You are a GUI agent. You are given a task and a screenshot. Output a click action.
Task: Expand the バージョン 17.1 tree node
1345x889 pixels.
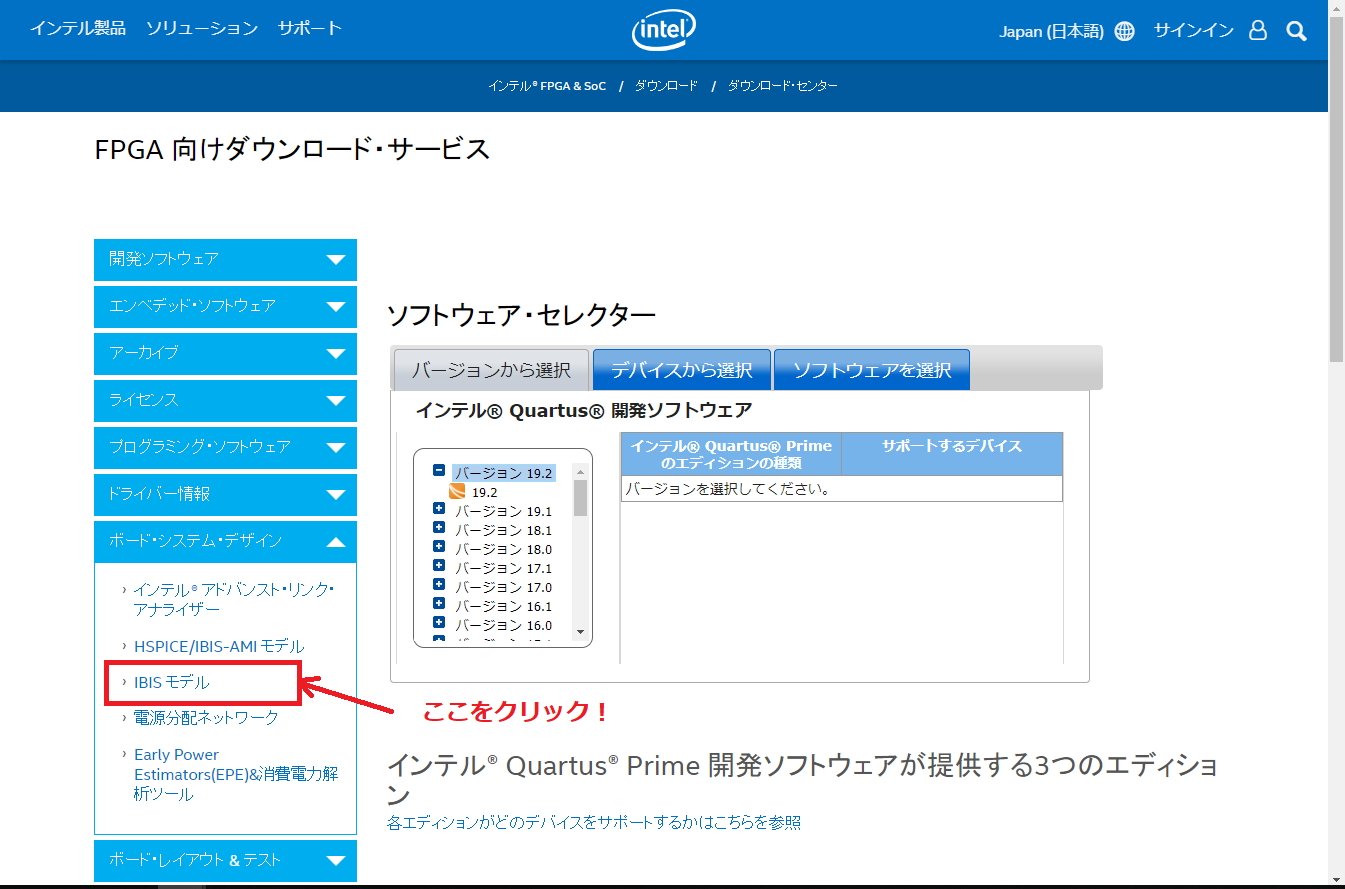point(438,566)
